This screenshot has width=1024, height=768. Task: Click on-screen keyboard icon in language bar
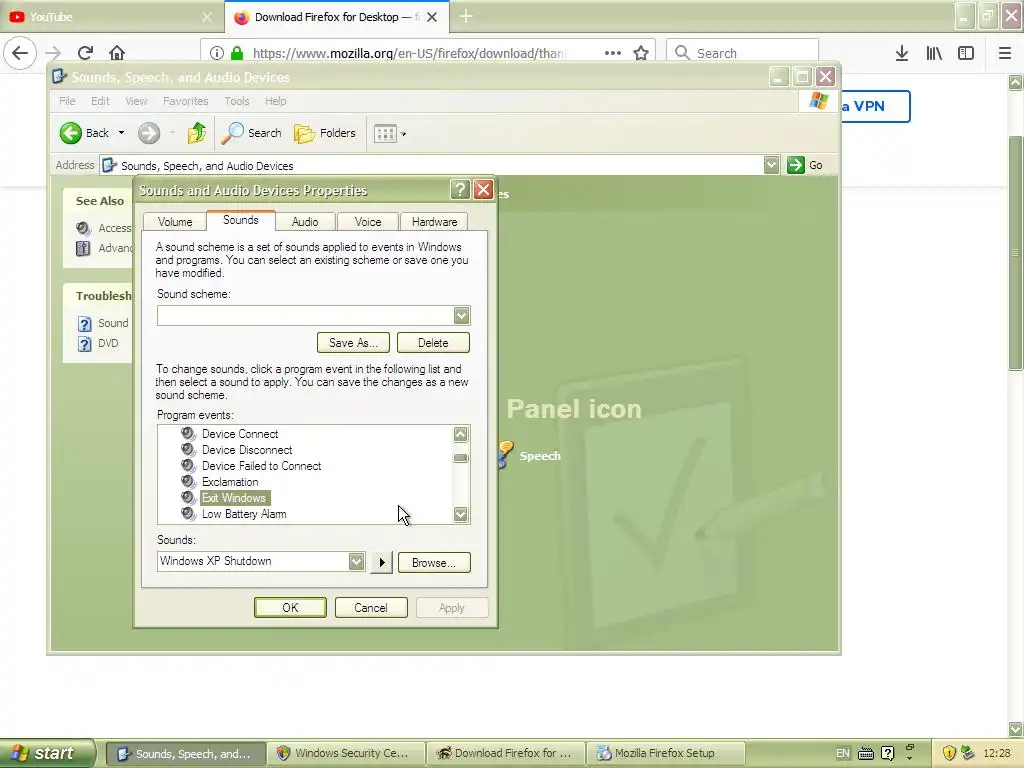pyautogui.click(x=865, y=754)
